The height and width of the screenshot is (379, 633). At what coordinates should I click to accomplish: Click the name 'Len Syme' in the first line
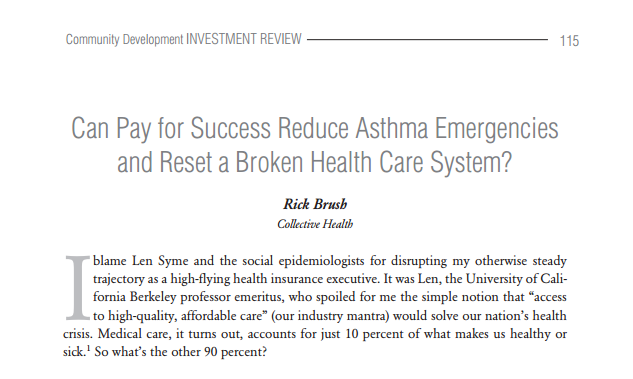[160, 261]
